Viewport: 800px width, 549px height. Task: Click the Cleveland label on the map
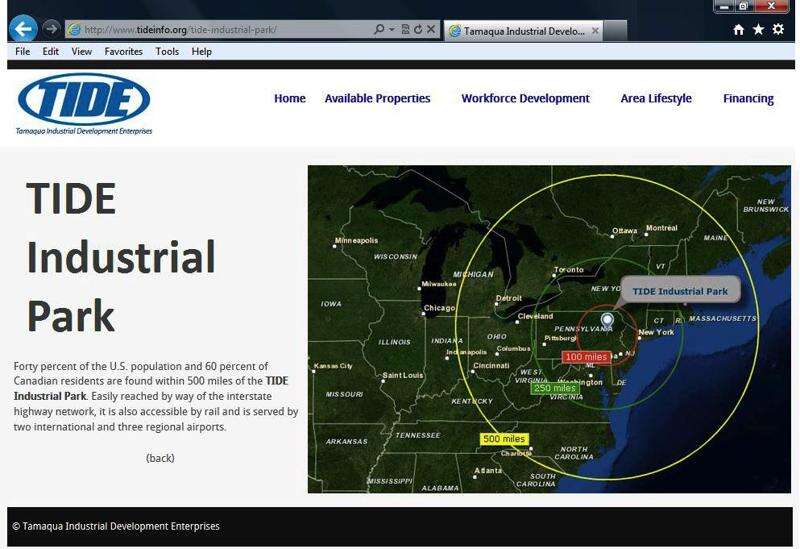[x=535, y=316]
